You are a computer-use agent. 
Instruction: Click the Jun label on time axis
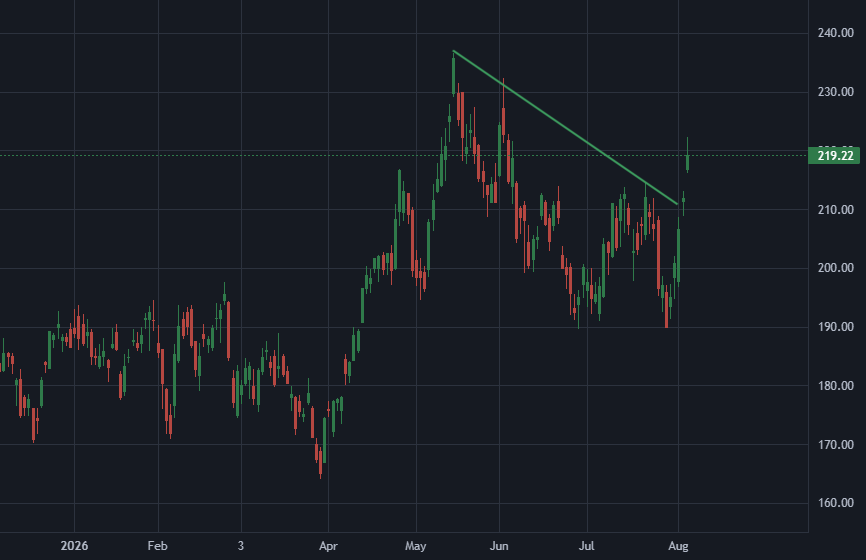click(499, 546)
